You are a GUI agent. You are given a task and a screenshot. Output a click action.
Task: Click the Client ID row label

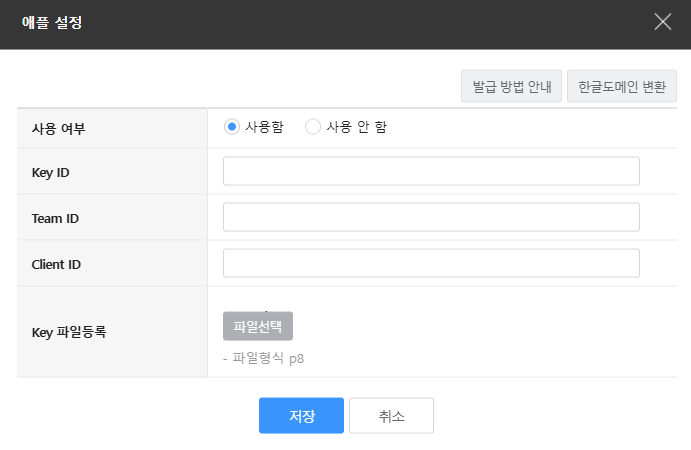[x=56, y=264]
